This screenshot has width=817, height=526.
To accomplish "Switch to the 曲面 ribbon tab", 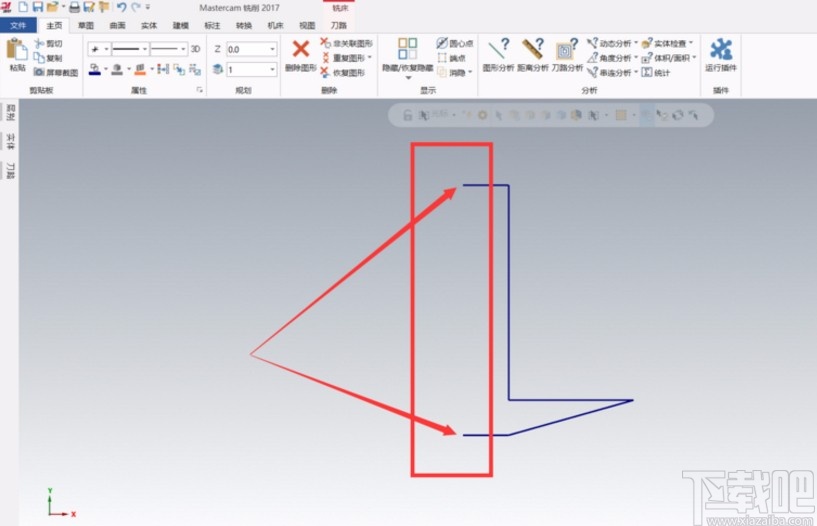I will [117, 25].
